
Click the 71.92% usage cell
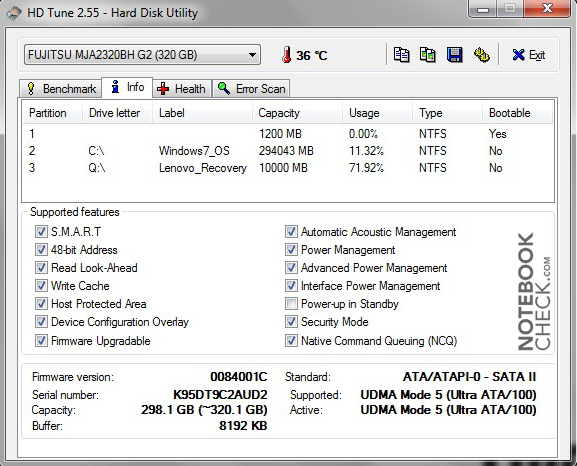[x=366, y=168]
